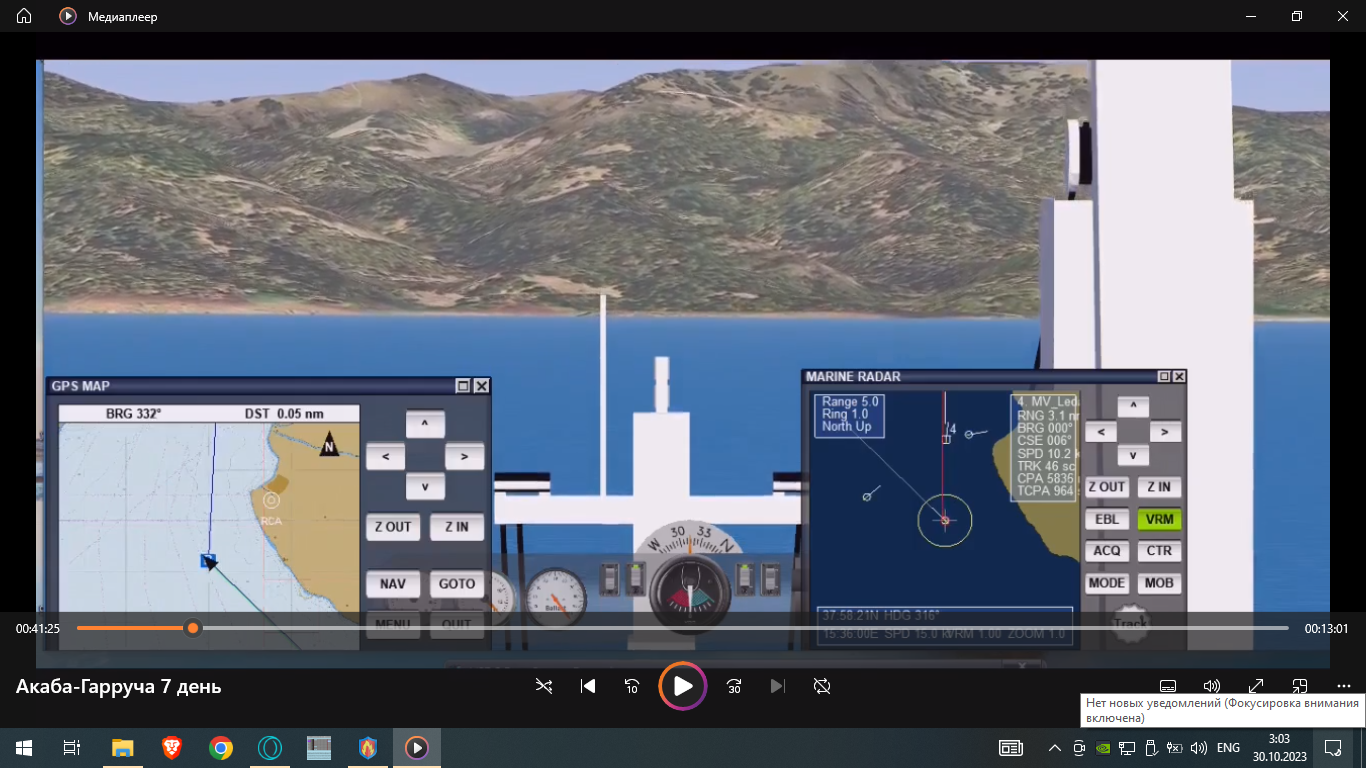This screenshot has width=1366, height=768.
Task: Click Z IN in Marine Radar
Action: (x=1159, y=487)
